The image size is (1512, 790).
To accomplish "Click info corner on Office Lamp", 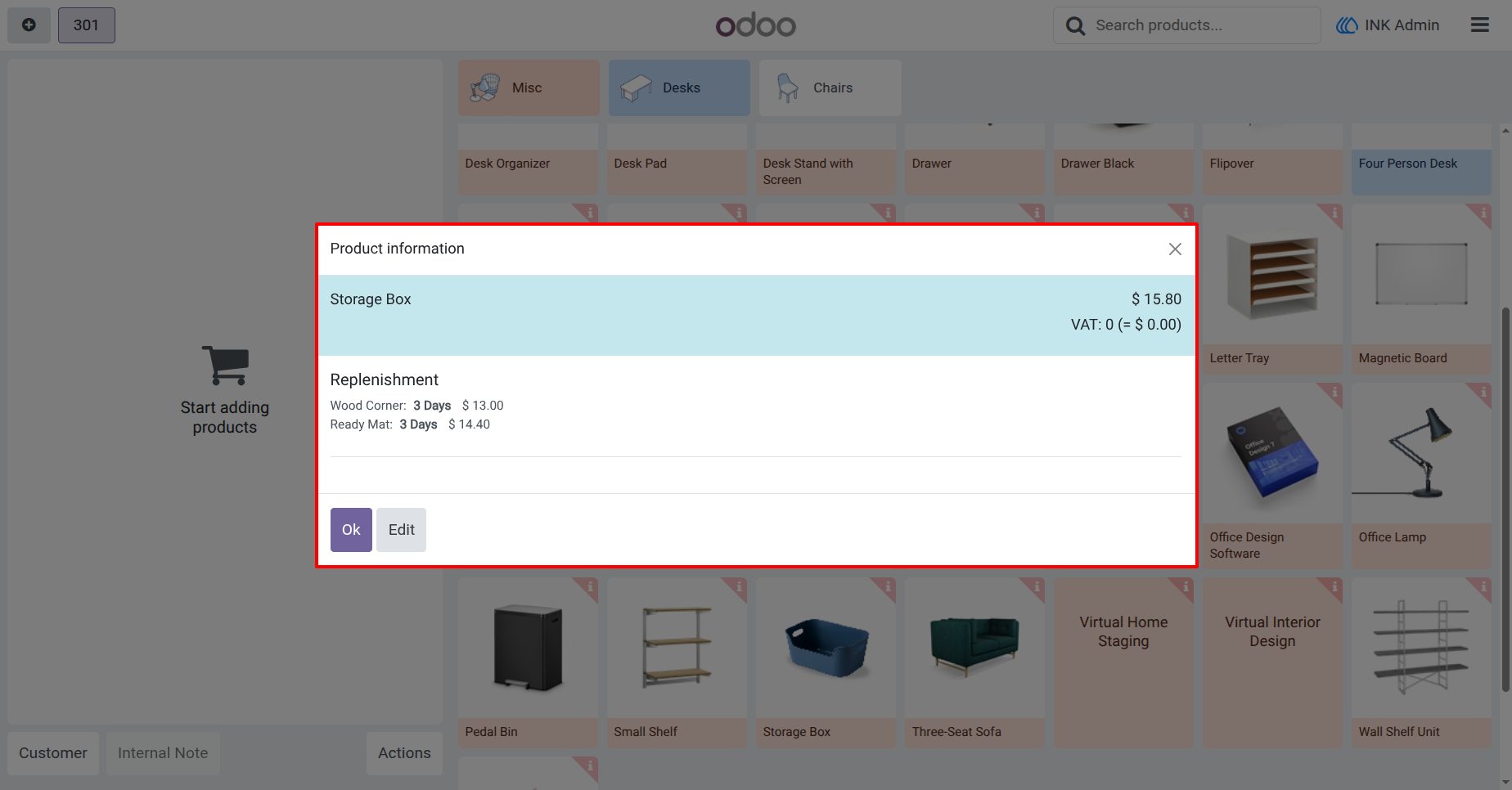I will [1483, 393].
